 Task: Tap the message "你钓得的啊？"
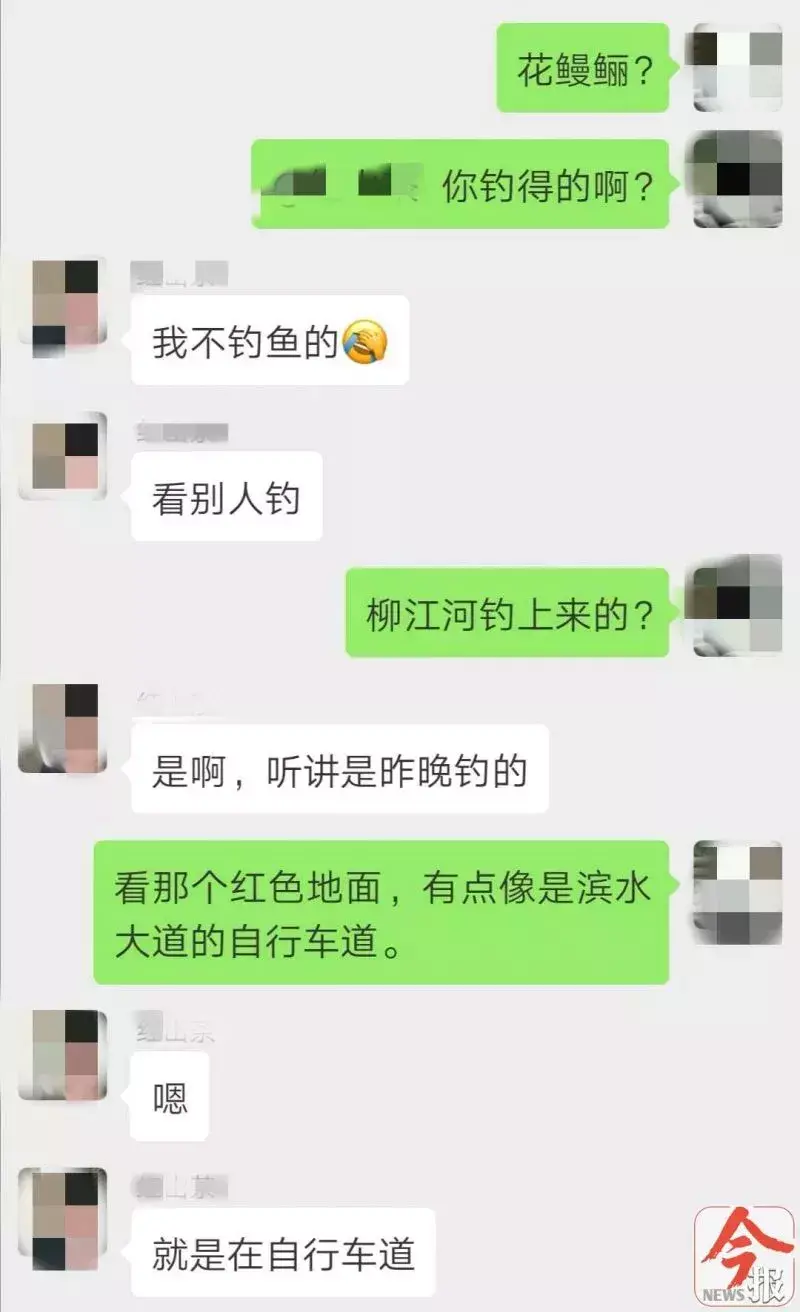[460, 185]
